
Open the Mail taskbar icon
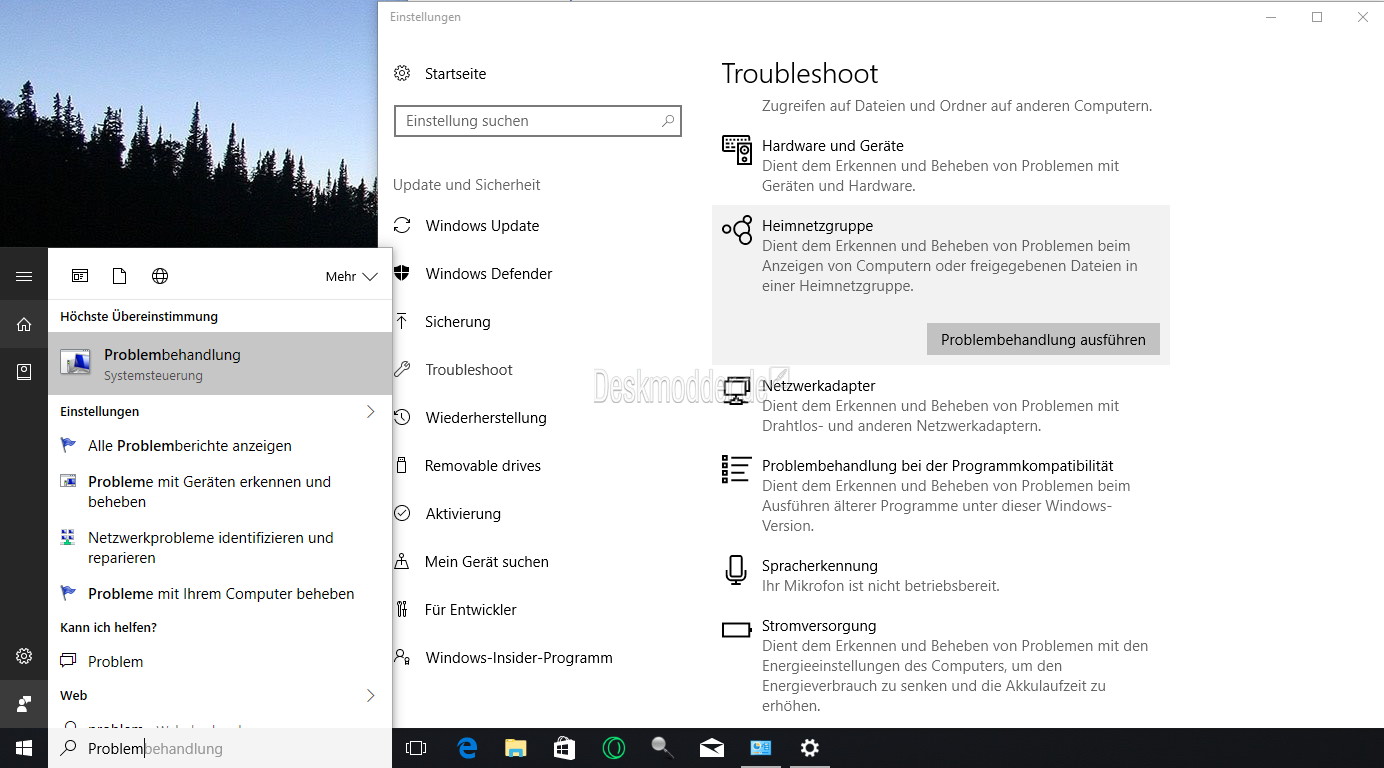click(x=711, y=748)
